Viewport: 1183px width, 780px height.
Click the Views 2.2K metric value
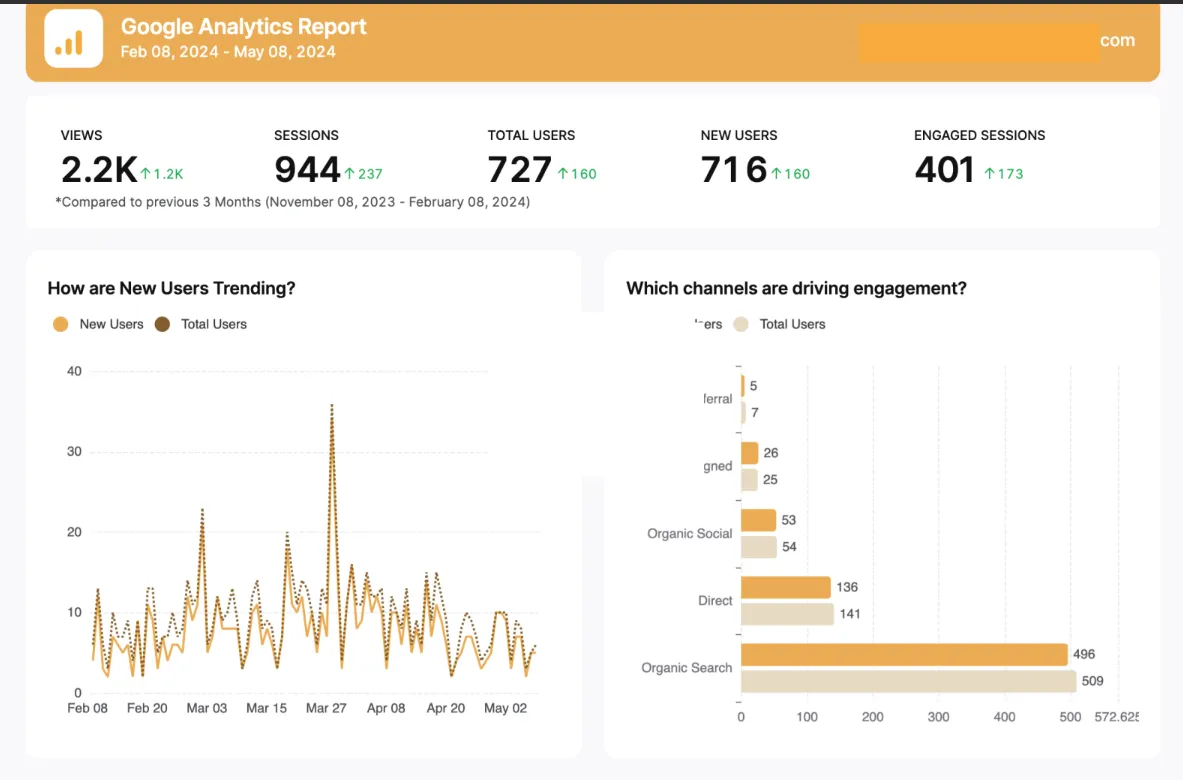tap(98, 171)
